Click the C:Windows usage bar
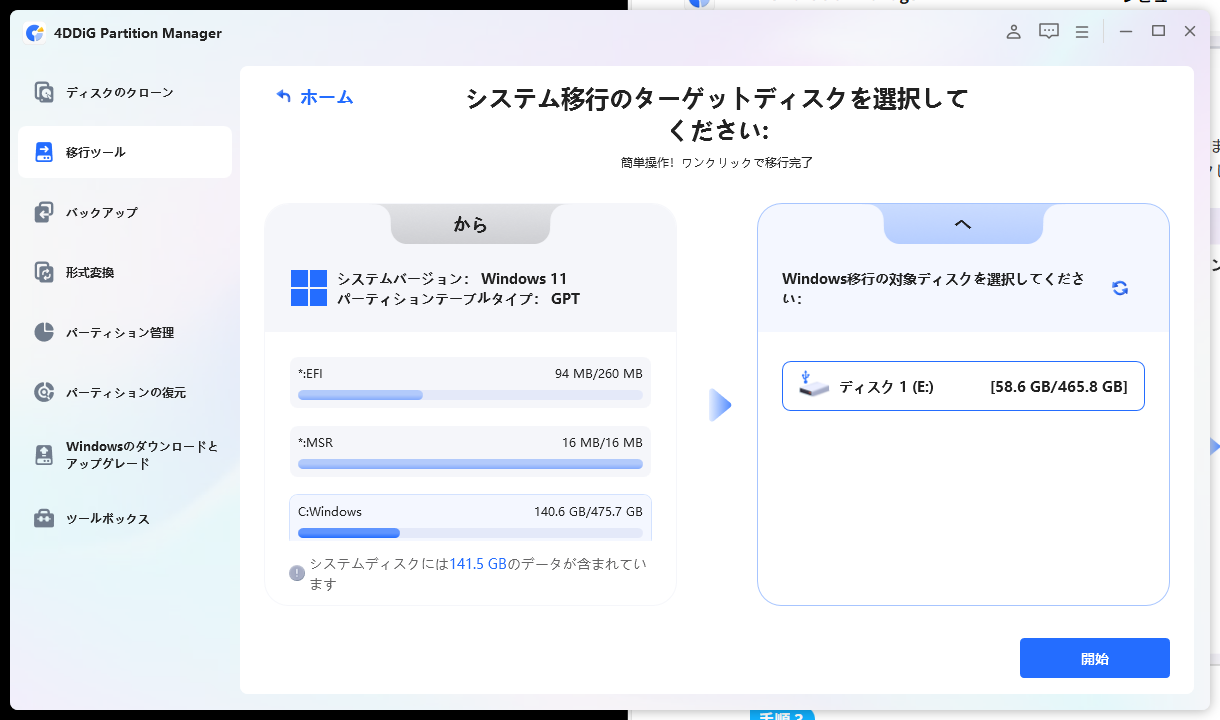The image size is (1220, 720). 470,533
